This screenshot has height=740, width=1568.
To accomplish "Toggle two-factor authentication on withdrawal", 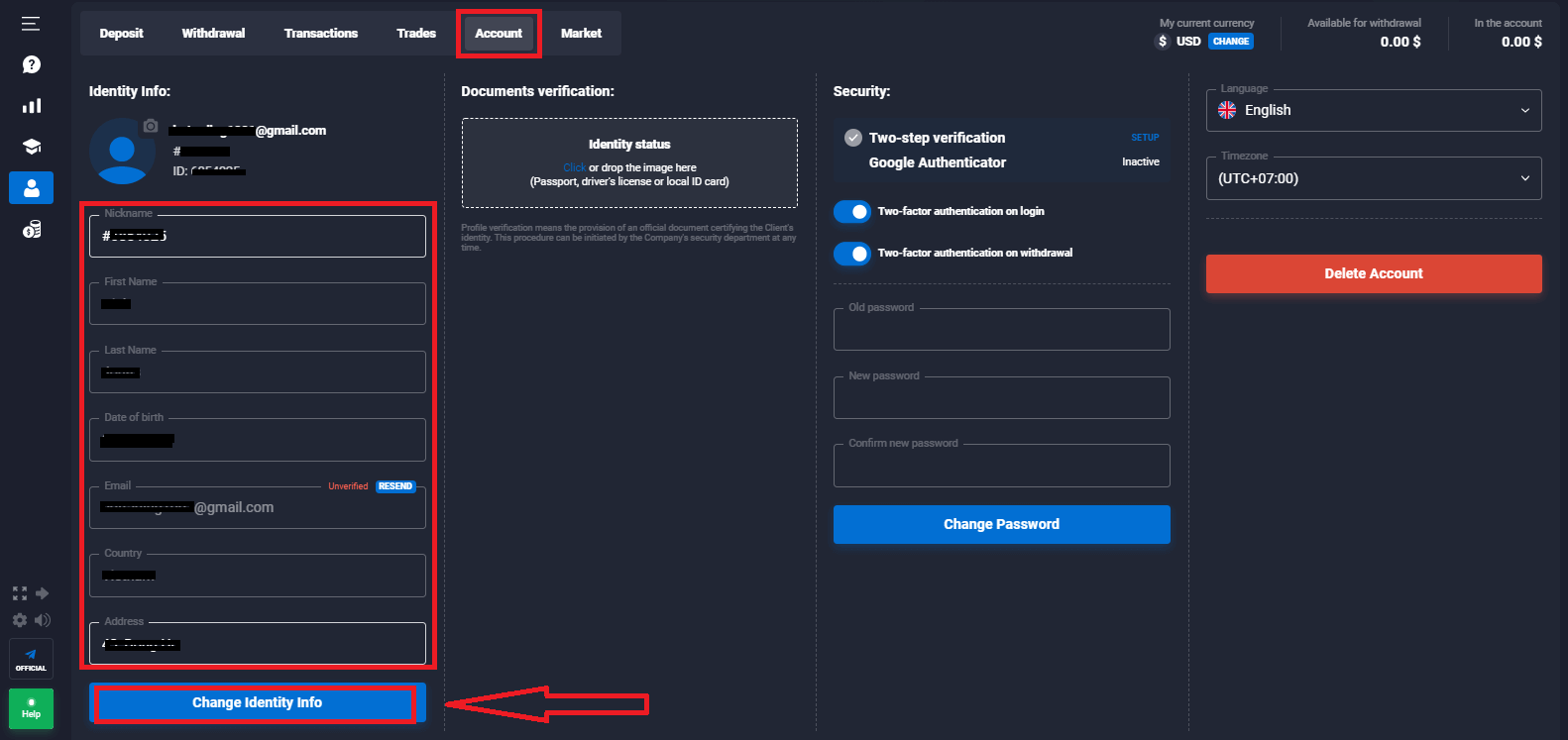I will point(852,254).
